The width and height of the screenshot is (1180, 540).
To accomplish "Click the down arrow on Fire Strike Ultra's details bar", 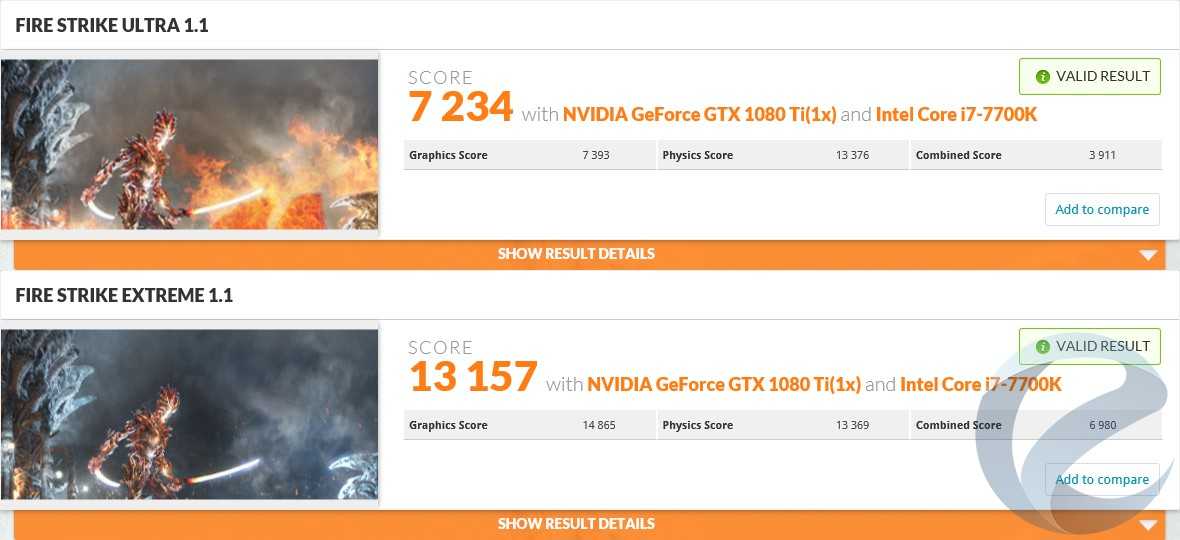I will click(x=1148, y=255).
